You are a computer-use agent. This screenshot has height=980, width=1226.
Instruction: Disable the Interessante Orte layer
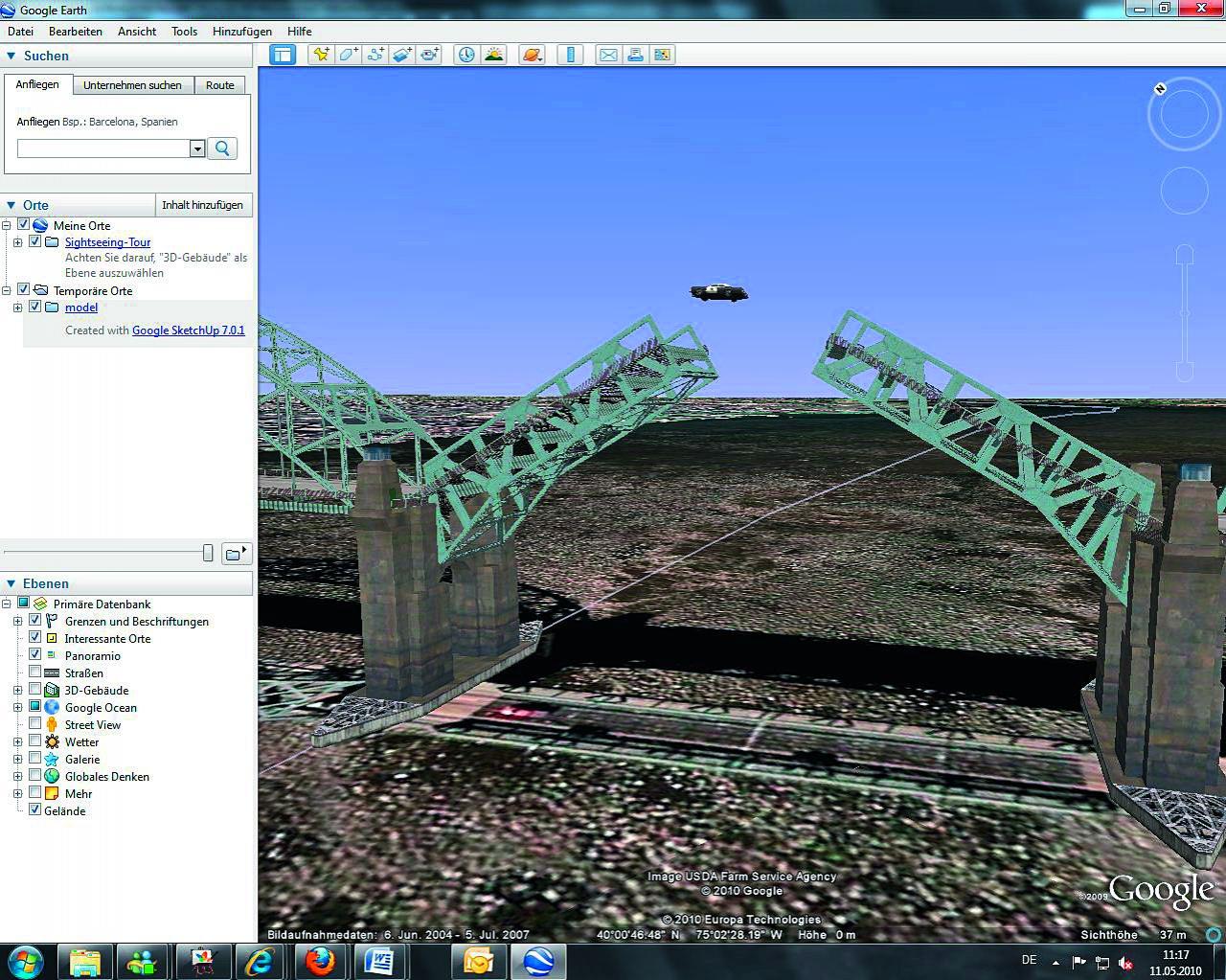point(35,638)
